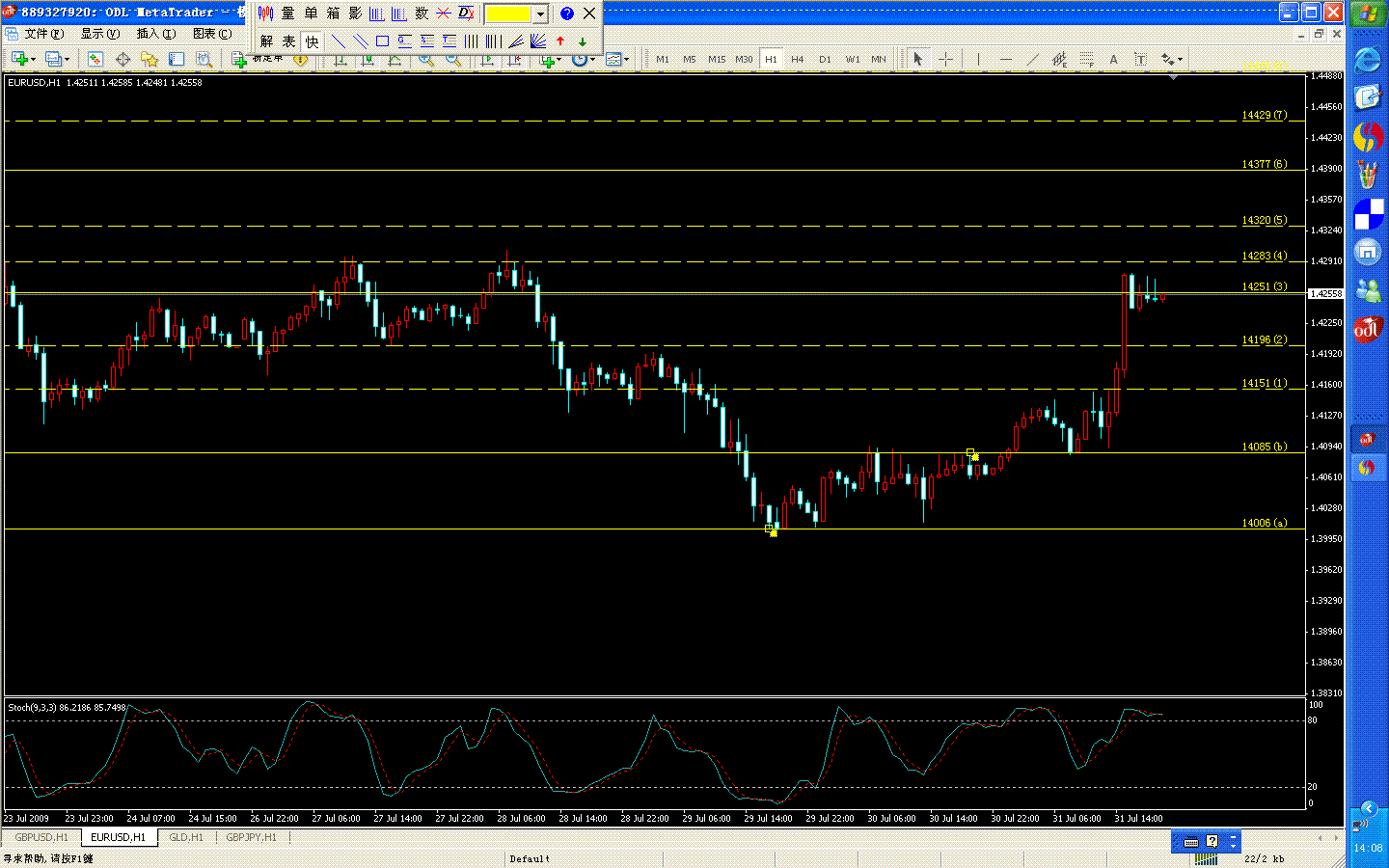Toggle the 快 button in the floating toolbar

coord(312,41)
